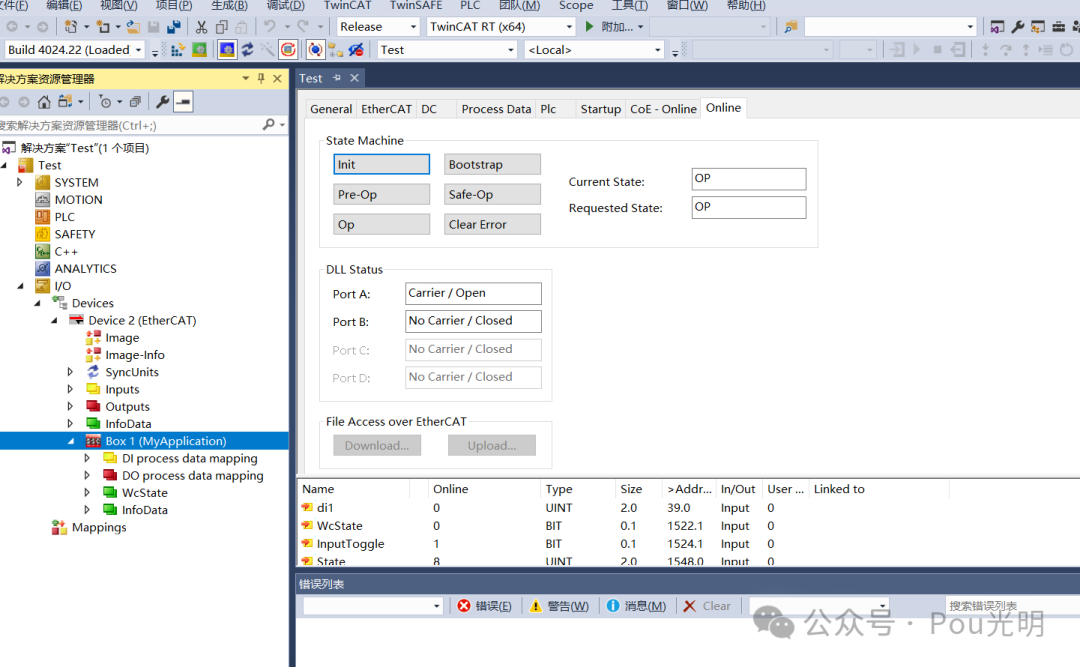The width and height of the screenshot is (1080, 667).
Task: Click the Copy icon next to scissors
Action: click(222, 27)
